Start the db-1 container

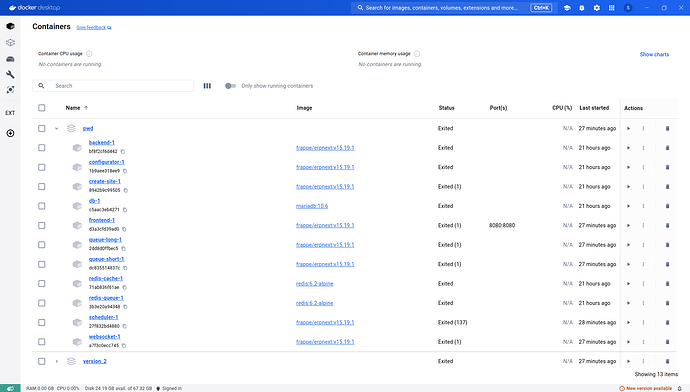628,206
